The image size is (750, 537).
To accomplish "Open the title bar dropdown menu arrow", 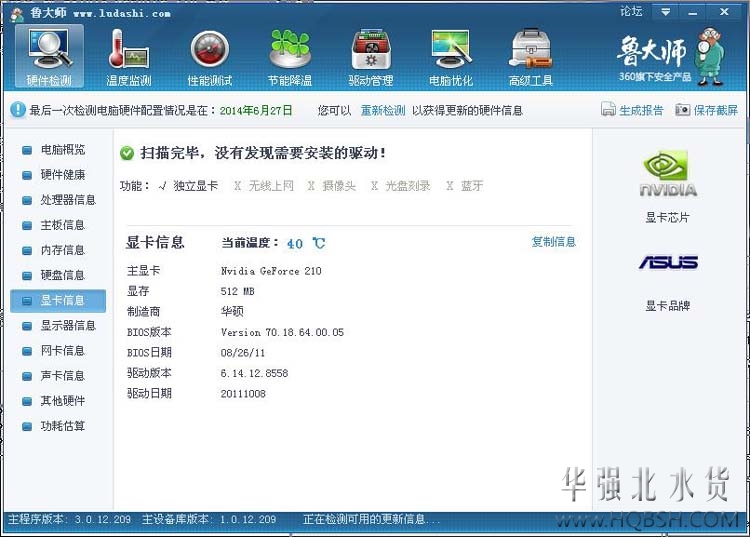I will pos(665,12).
